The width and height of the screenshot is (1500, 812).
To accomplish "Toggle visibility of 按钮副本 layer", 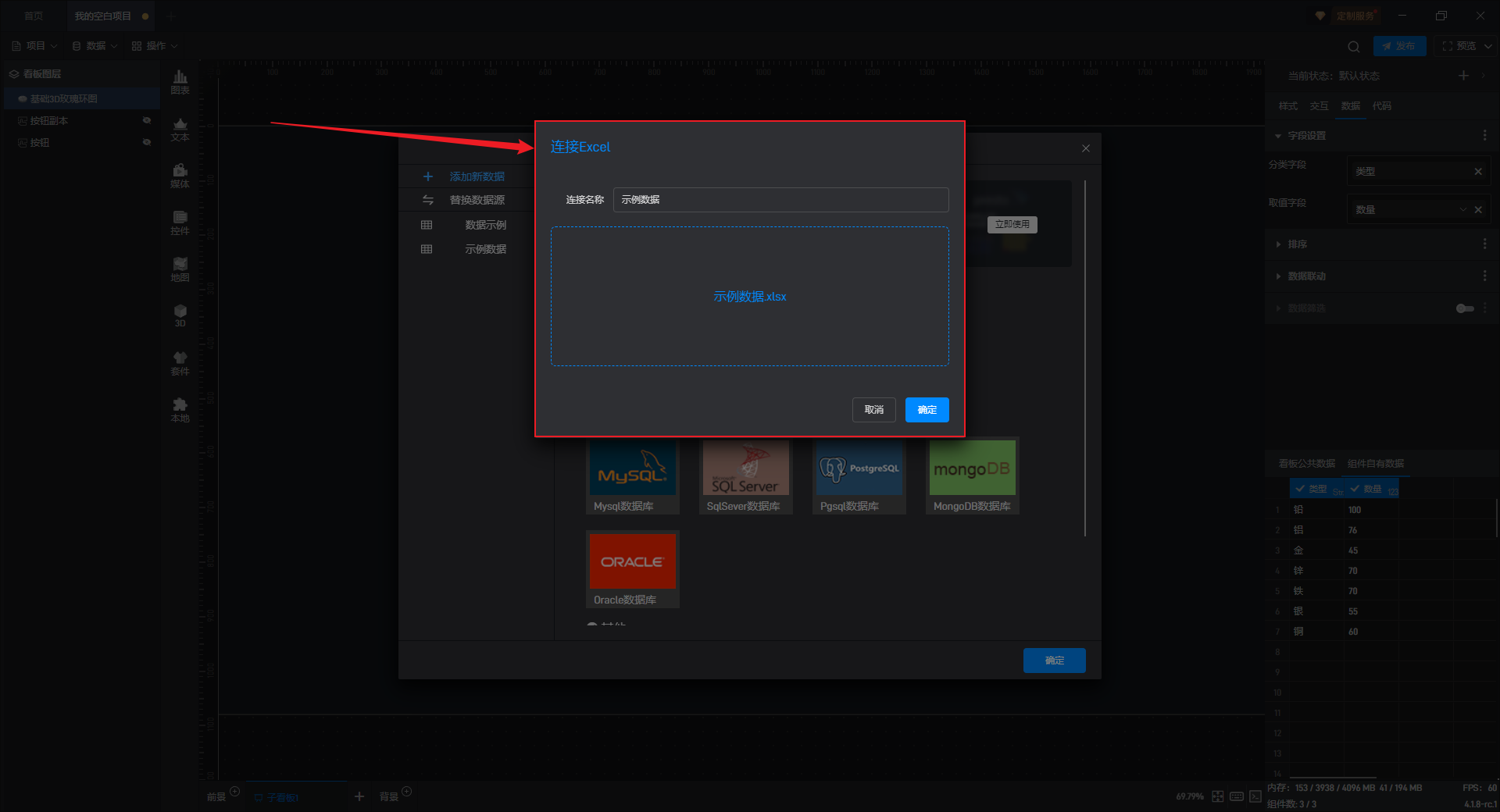I will (146, 120).
